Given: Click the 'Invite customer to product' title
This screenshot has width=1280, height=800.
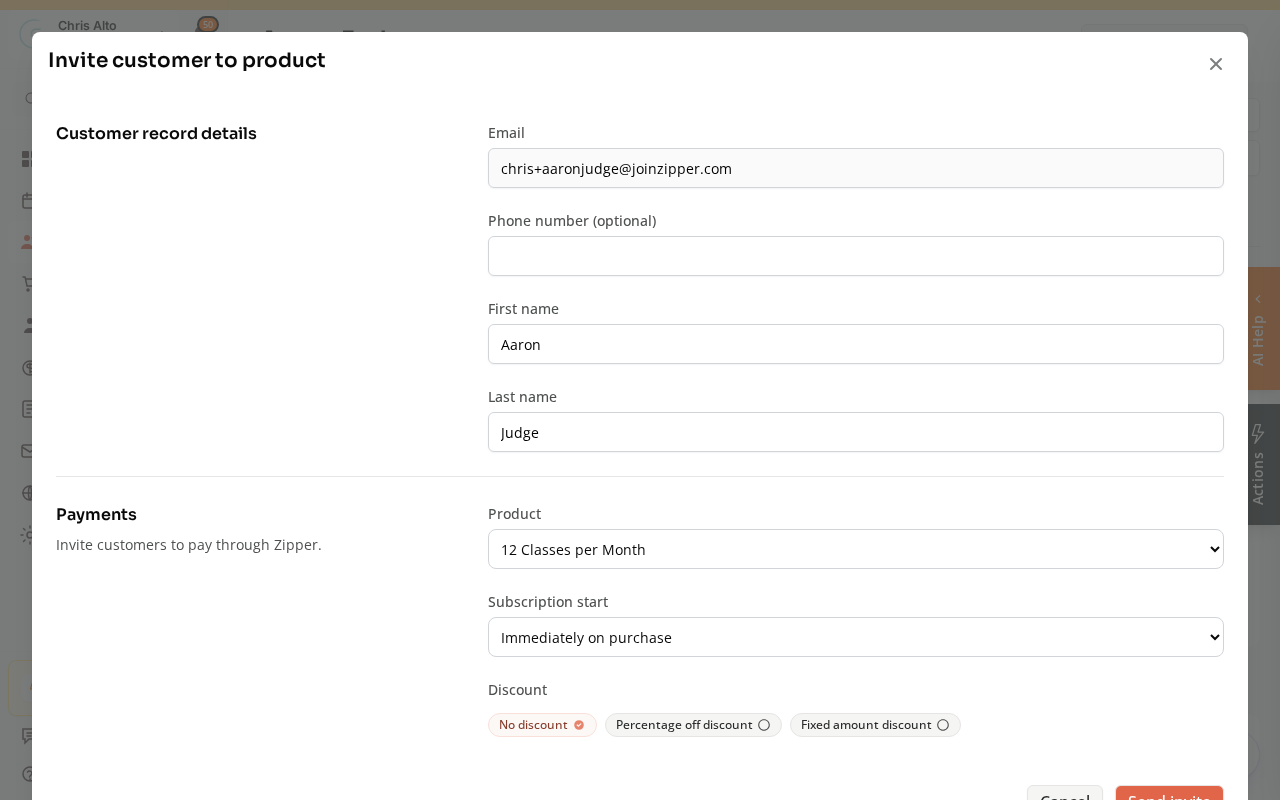Looking at the screenshot, I should 187,60.
